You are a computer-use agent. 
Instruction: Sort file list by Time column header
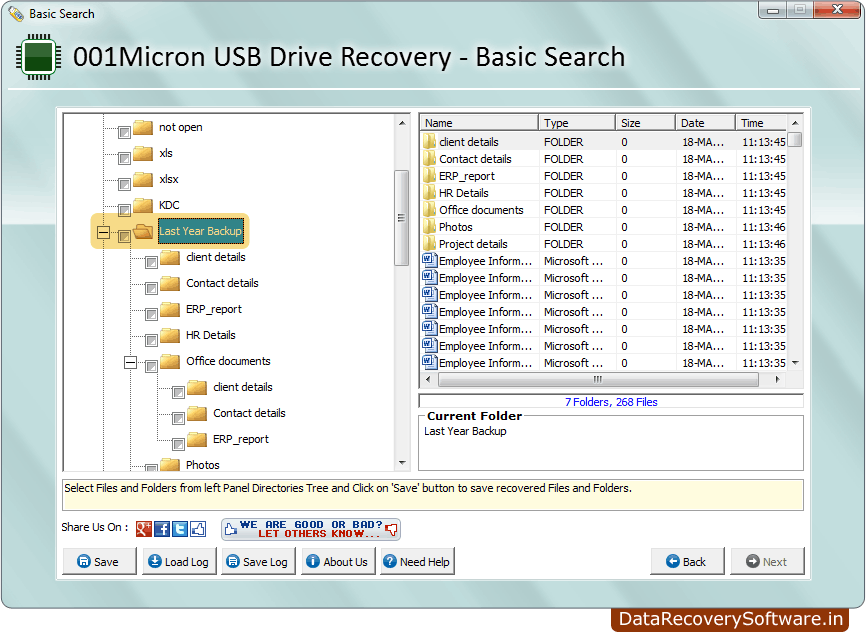click(761, 123)
